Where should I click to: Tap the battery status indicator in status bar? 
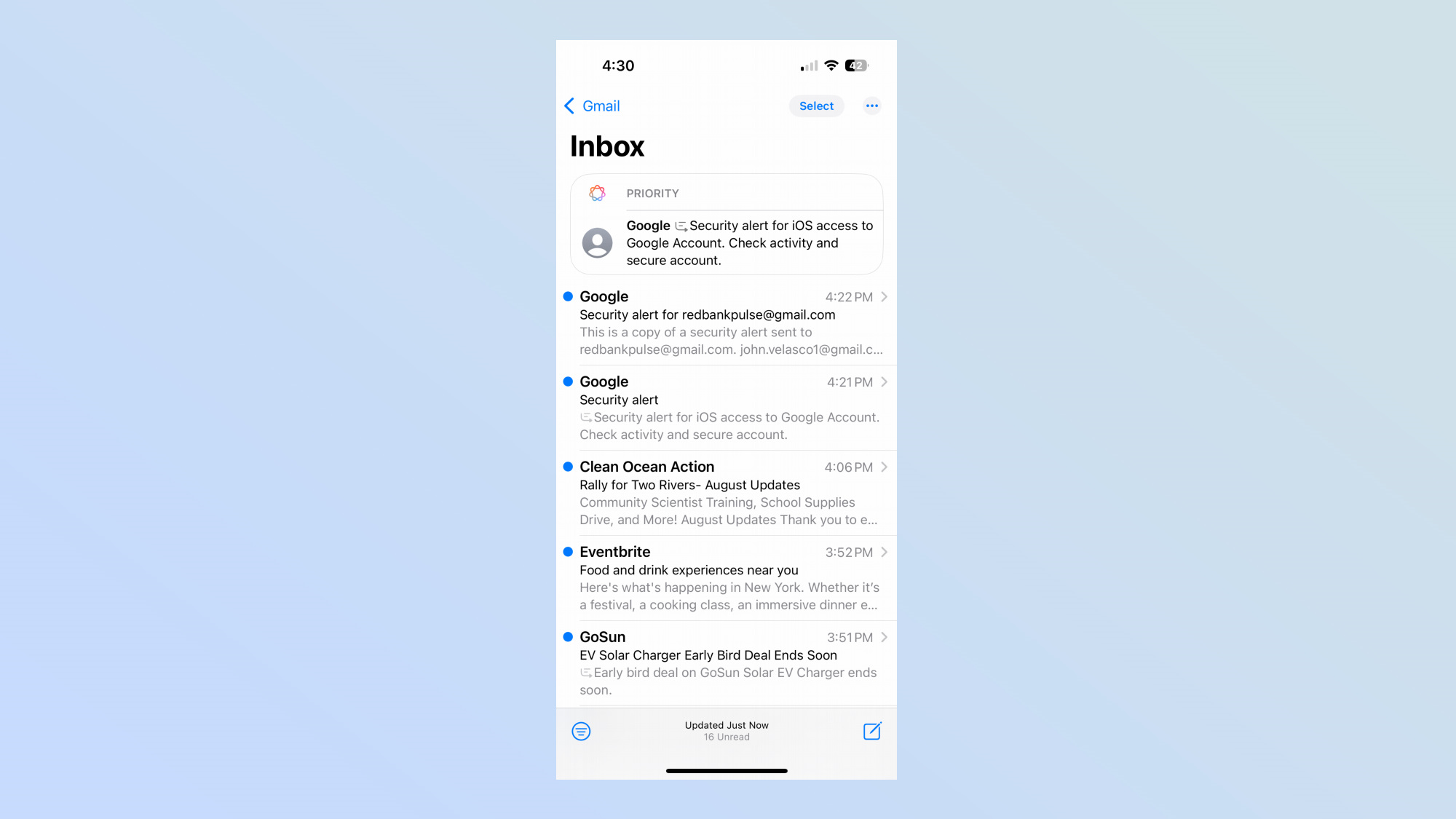854,65
